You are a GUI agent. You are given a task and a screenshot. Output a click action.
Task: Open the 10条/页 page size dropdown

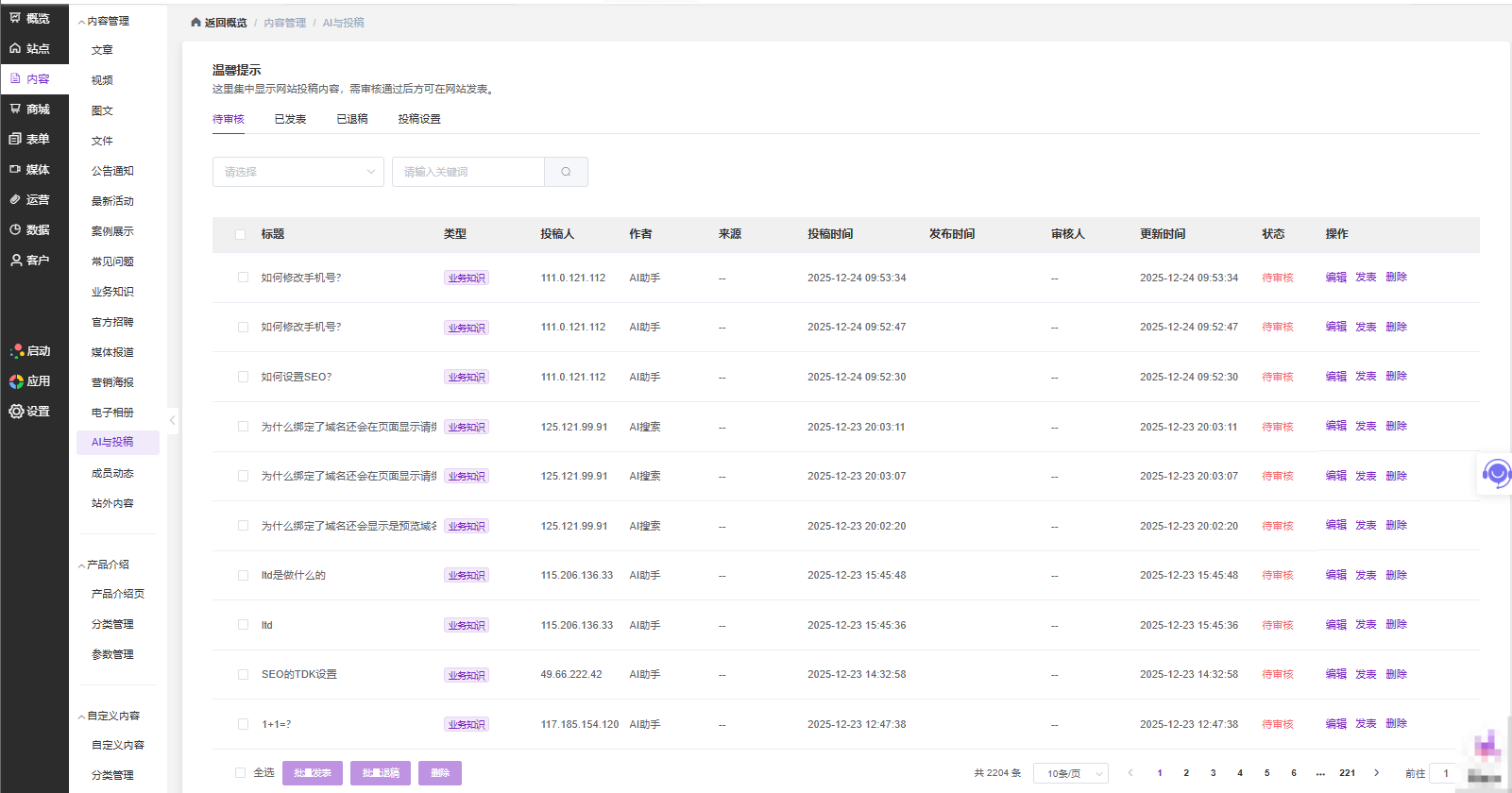click(1071, 773)
